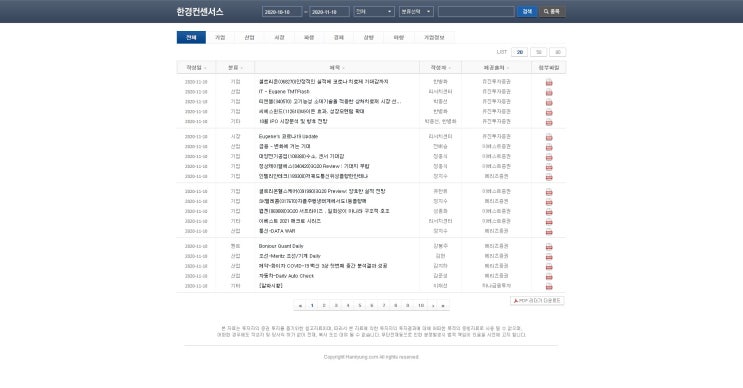
Task: Open report title 자동차-Daily Auto Check
Action: click(286, 276)
